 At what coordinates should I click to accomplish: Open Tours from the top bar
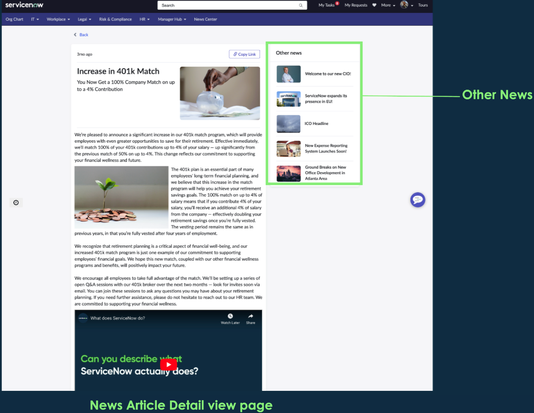tap(423, 5)
